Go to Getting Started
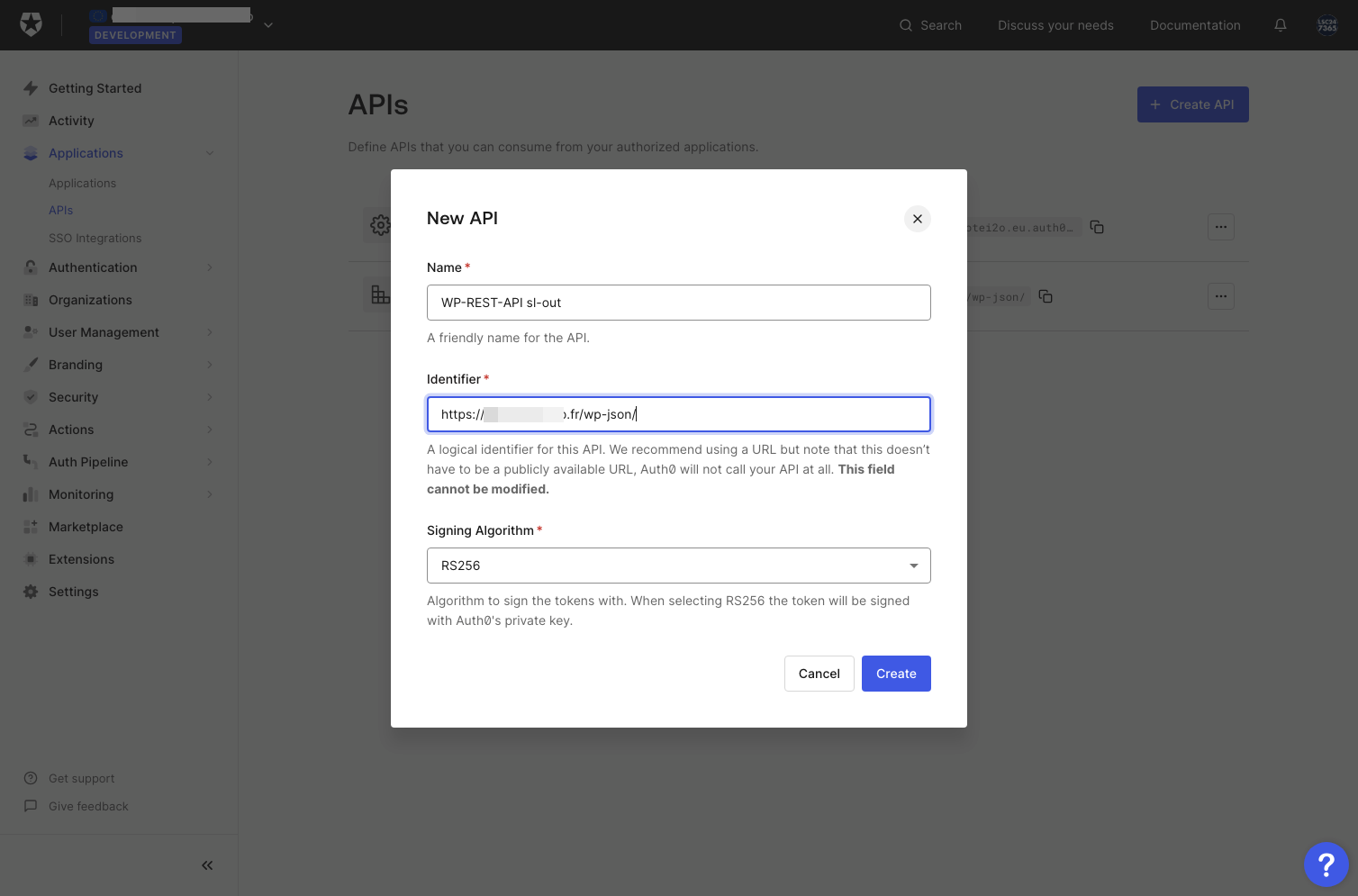Viewport: 1358px width, 896px height. 95,88
